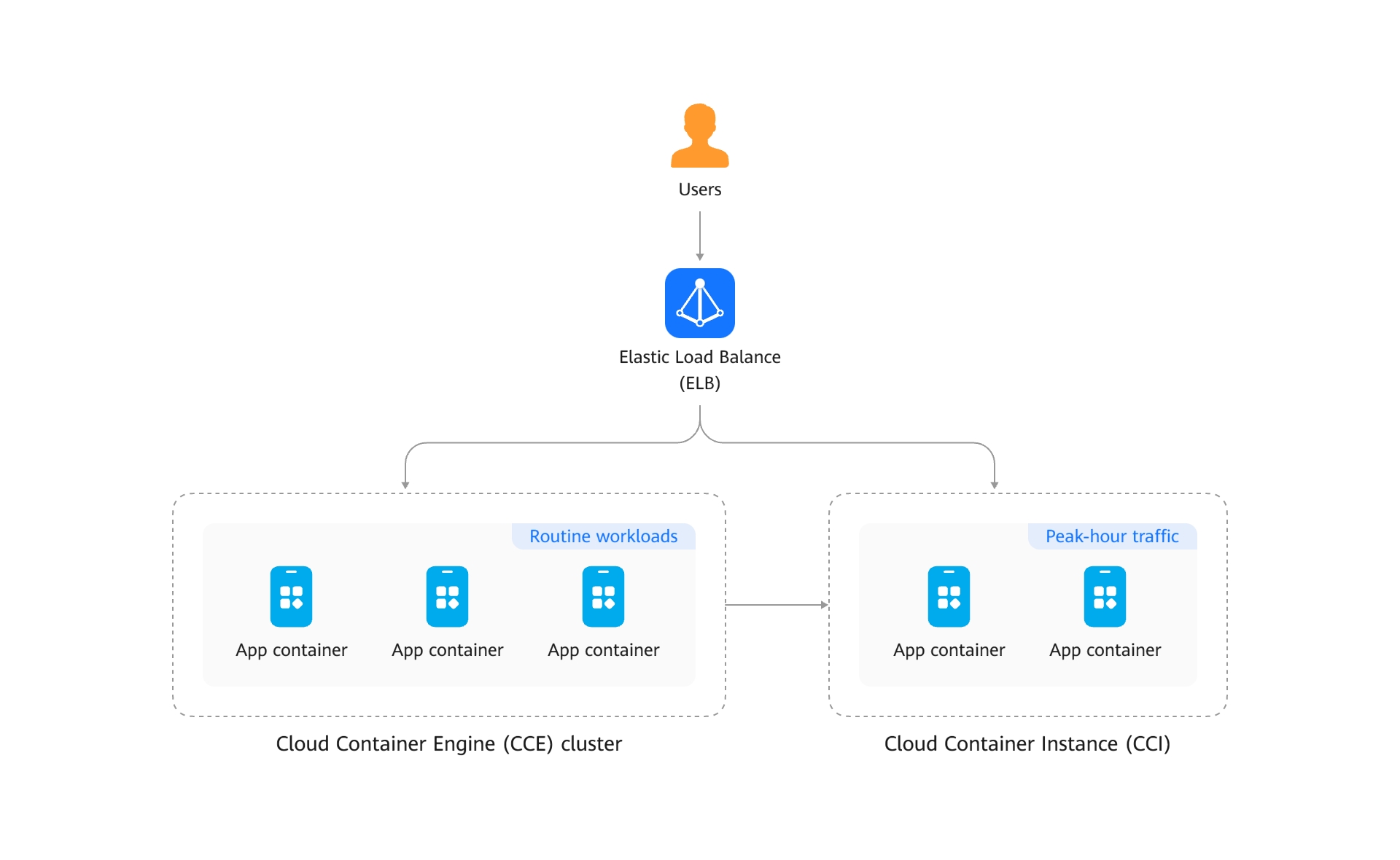Select the first App container icon under Peak-hour traffic

pyautogui.click(x=949, y=596)
